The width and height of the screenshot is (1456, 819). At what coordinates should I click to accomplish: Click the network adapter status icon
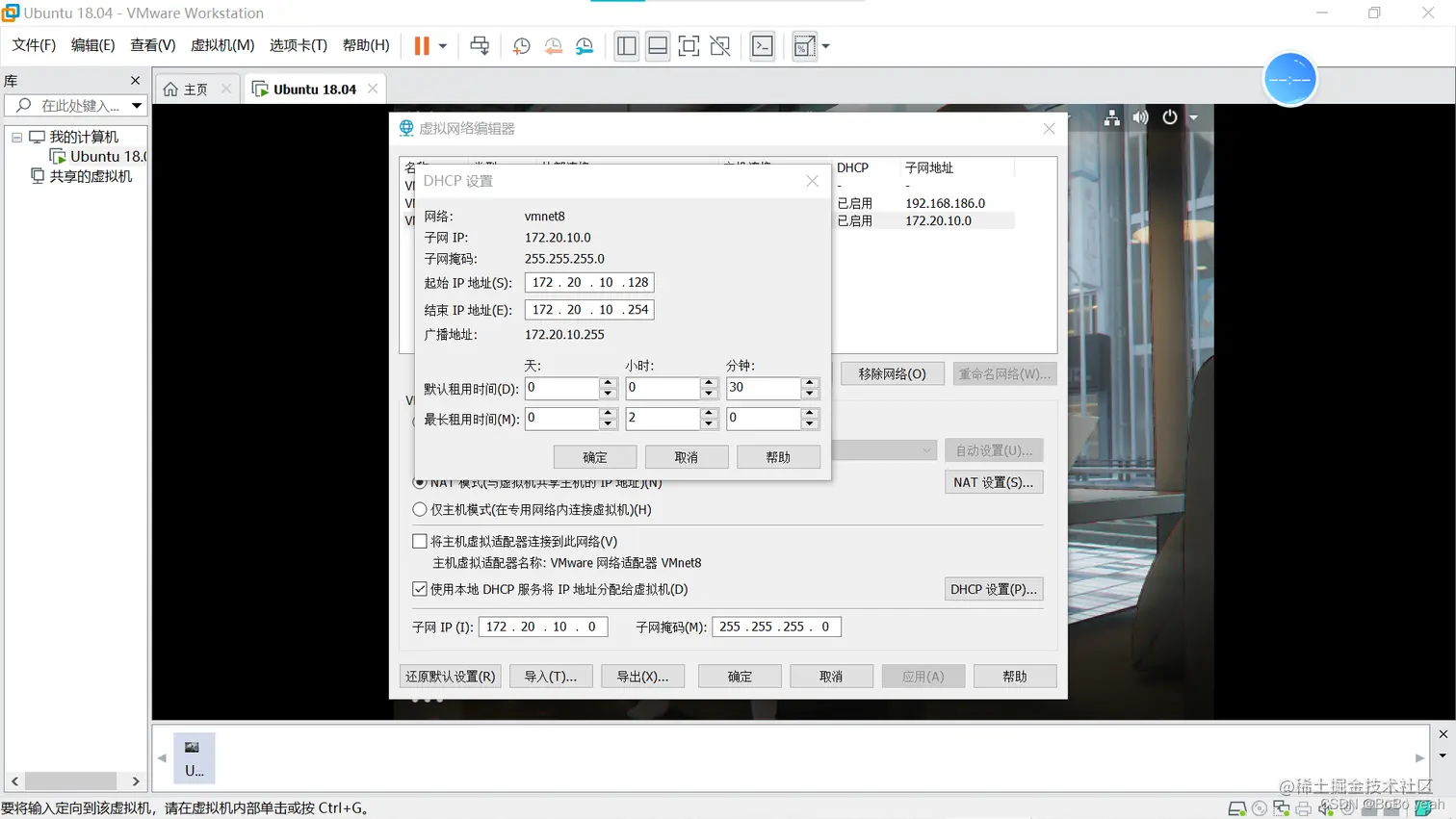tap(1282, 808)
